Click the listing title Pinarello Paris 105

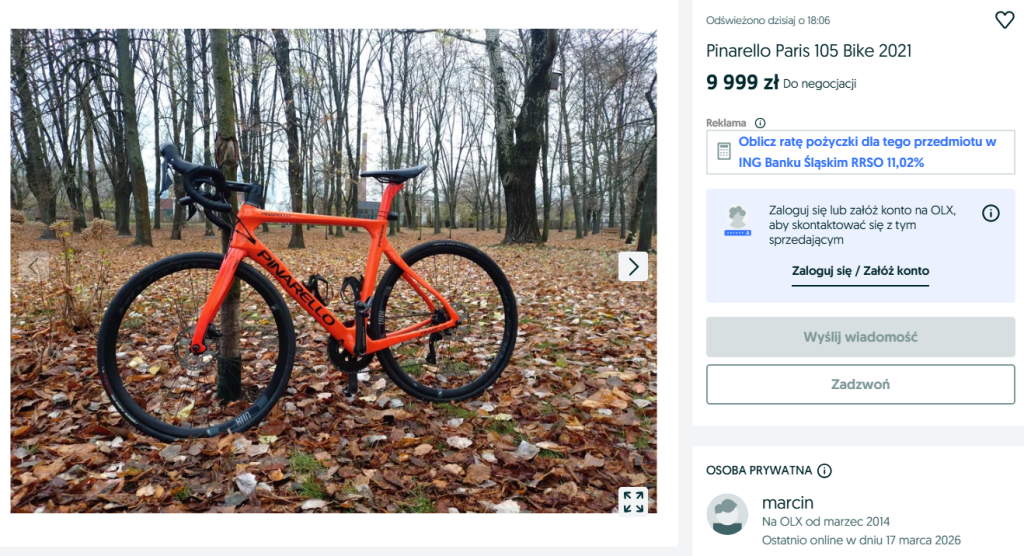coord(808,51)
